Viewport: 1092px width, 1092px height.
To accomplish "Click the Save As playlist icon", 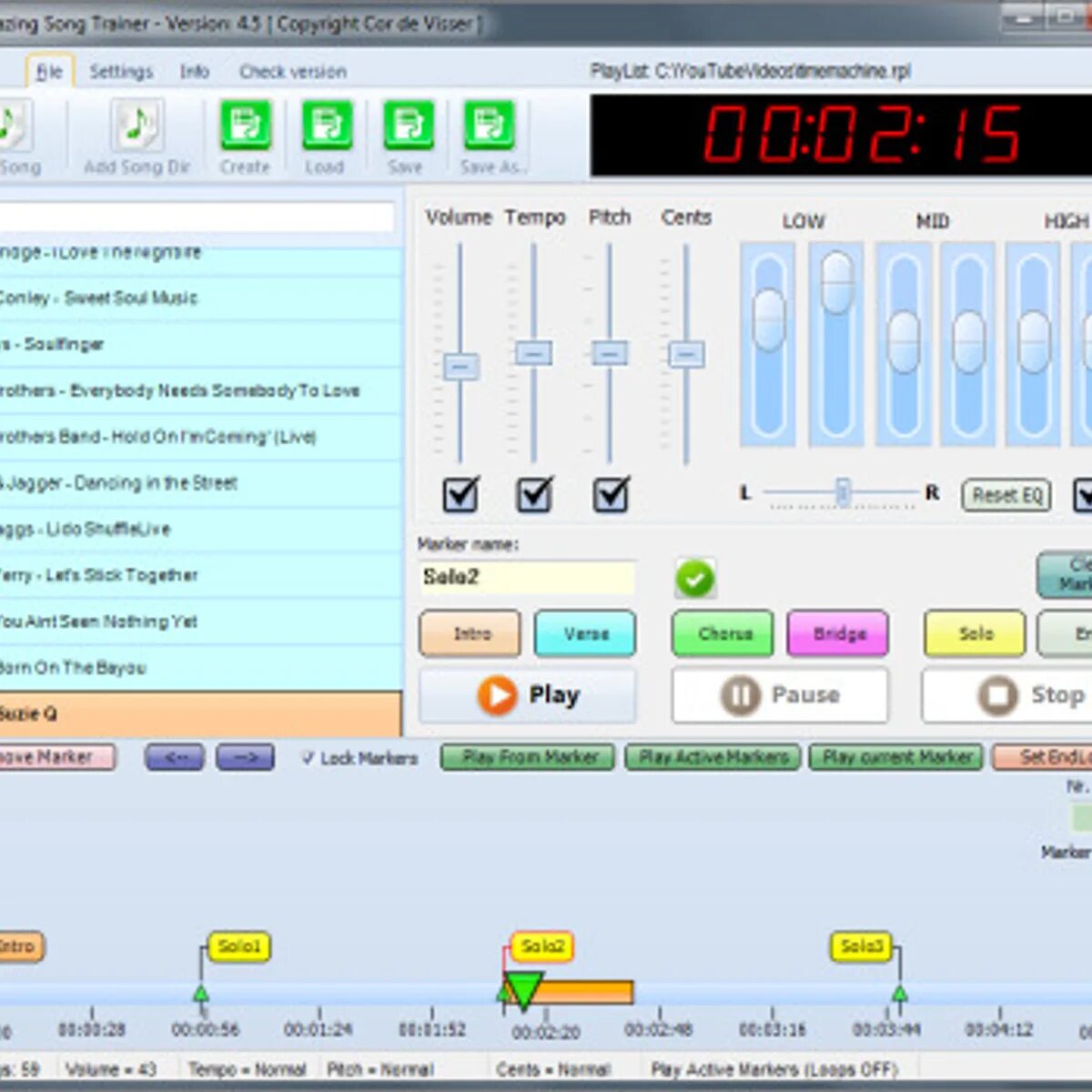I will pyautogui.click(x=490, y=125).
